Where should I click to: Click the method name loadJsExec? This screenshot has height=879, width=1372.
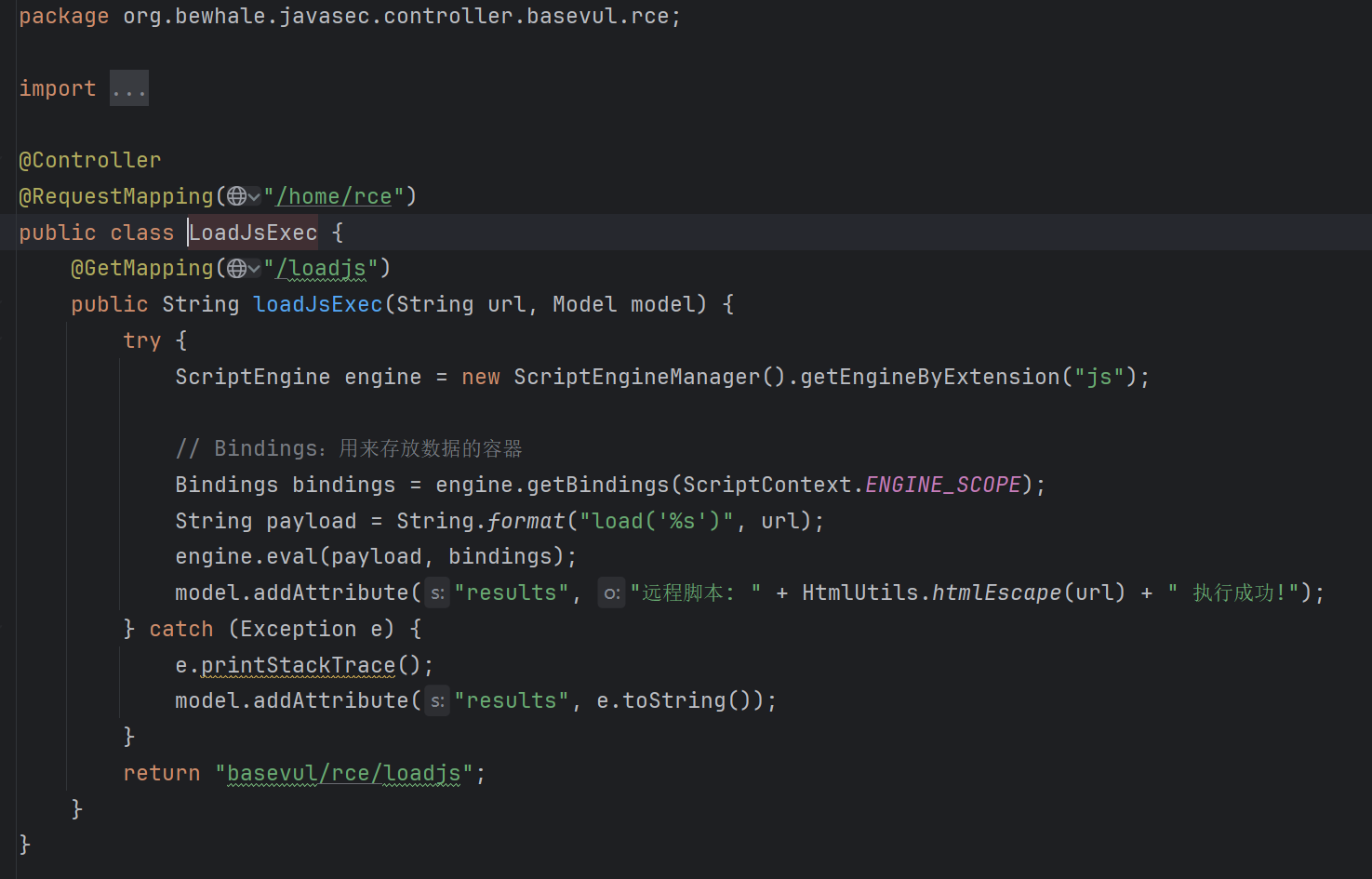tap(318, 304)
